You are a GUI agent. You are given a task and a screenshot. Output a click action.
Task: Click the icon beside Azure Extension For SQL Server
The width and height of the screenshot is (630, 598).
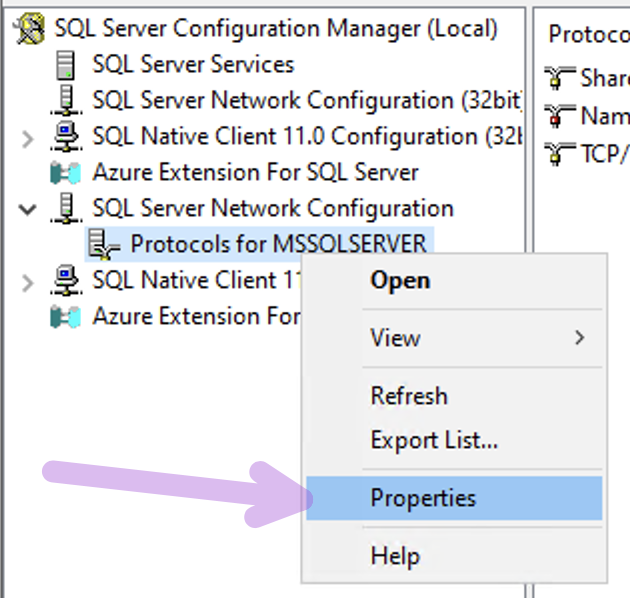[x=65, y=173]
